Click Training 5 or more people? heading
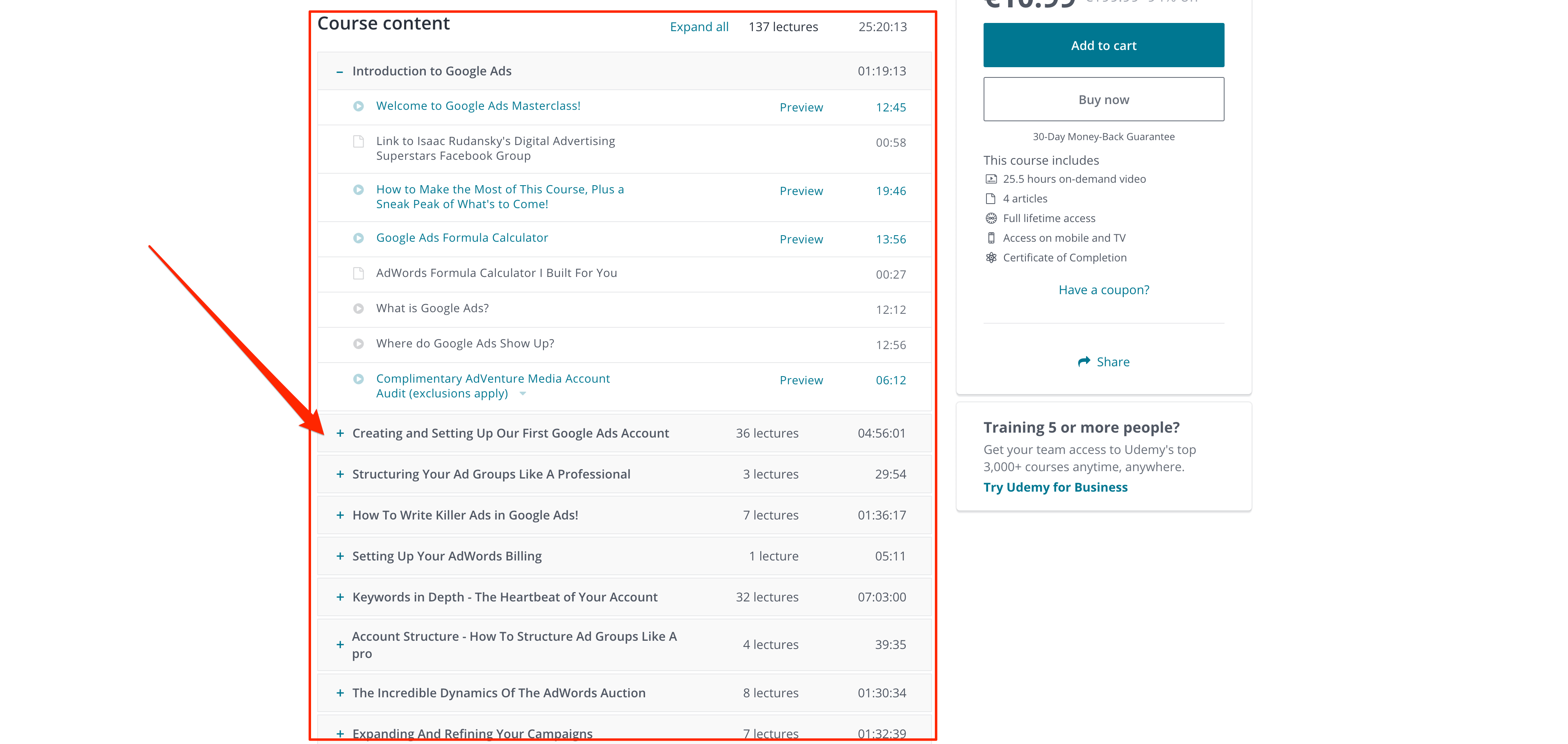Viewport: 1568px width, 744px height. tap(1081, 427)
